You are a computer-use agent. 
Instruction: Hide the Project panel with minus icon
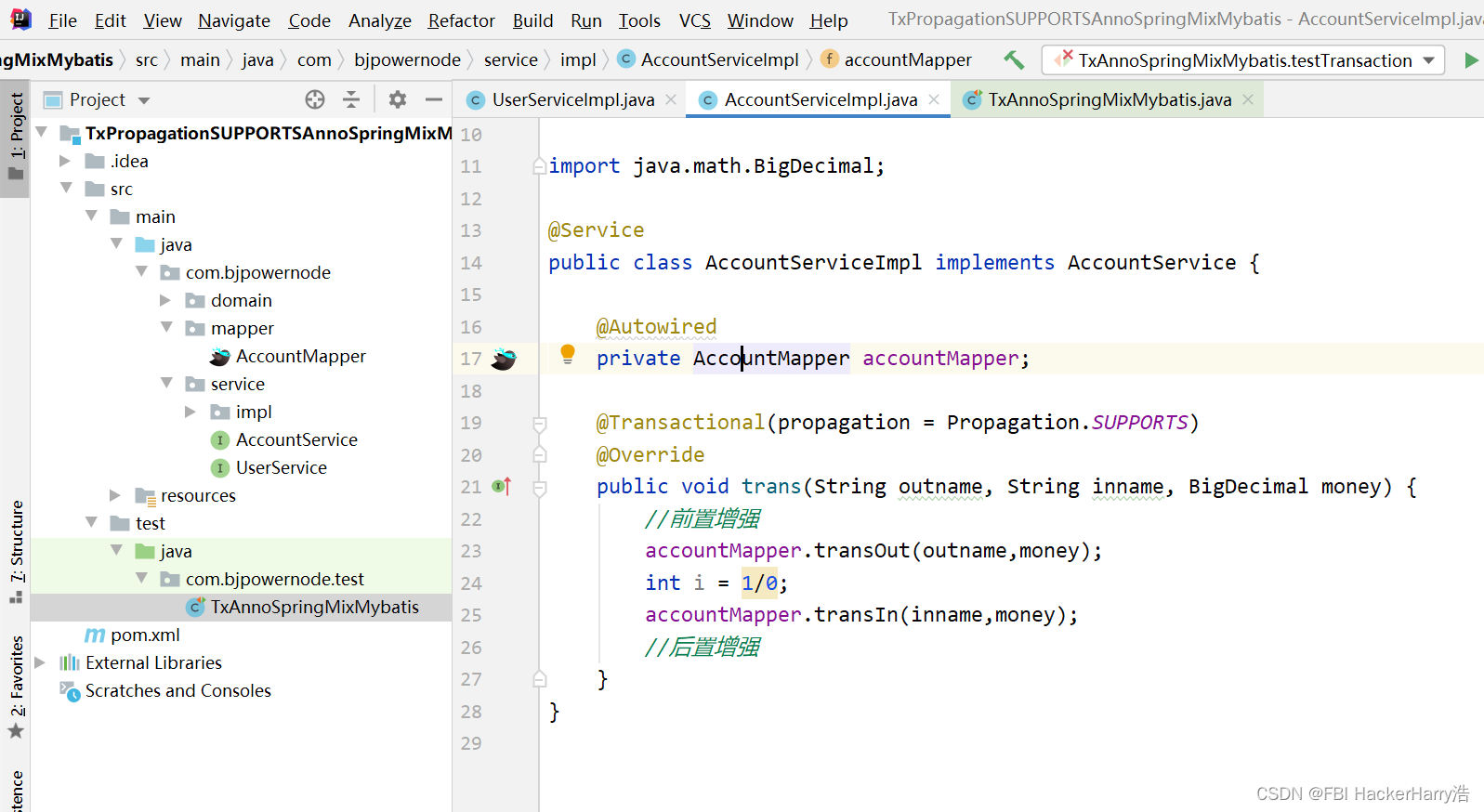click(434, 99)
